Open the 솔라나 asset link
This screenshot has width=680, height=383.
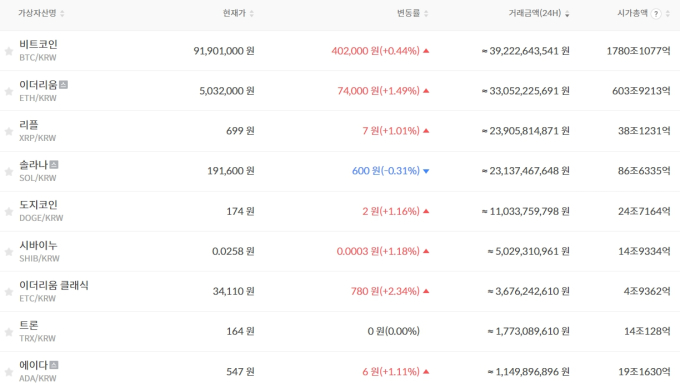(x=33, y=165)
